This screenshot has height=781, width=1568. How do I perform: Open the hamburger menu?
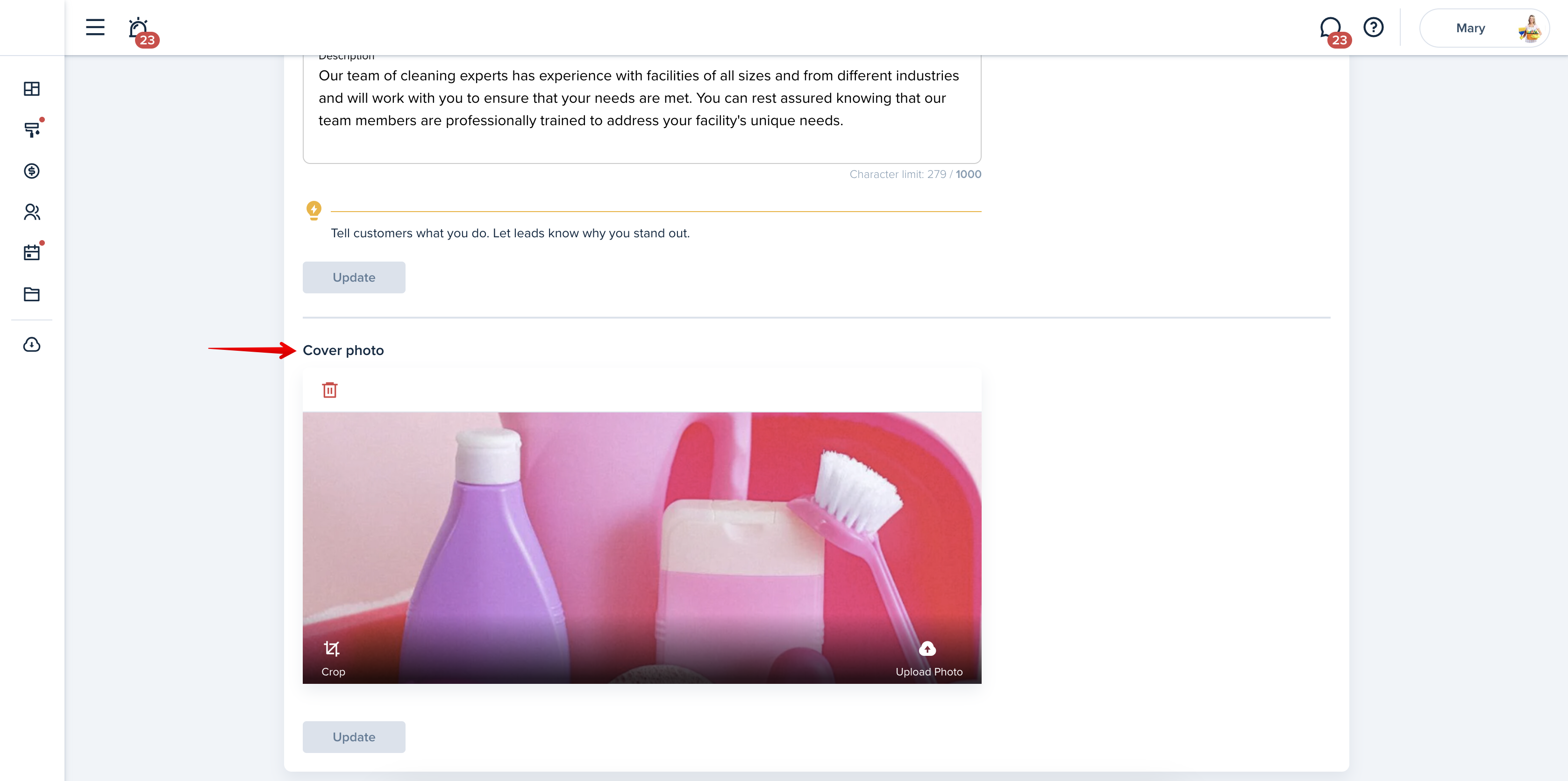point(95,28)
